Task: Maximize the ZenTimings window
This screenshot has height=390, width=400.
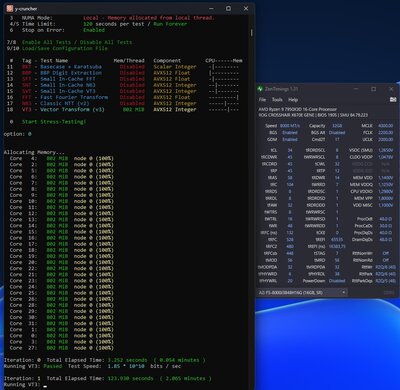Action: (x=374, y=89)
